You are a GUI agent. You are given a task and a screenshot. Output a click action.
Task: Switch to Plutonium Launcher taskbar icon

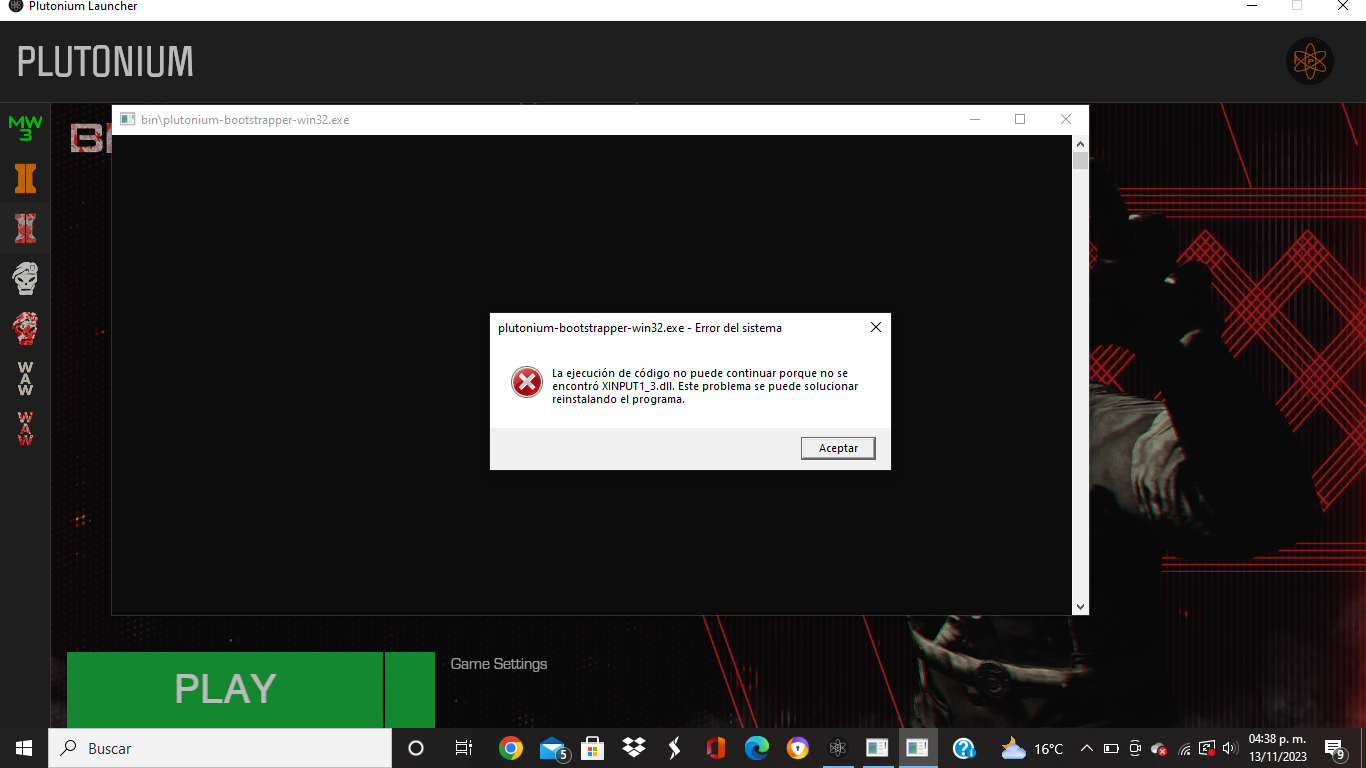click(838, 748)
